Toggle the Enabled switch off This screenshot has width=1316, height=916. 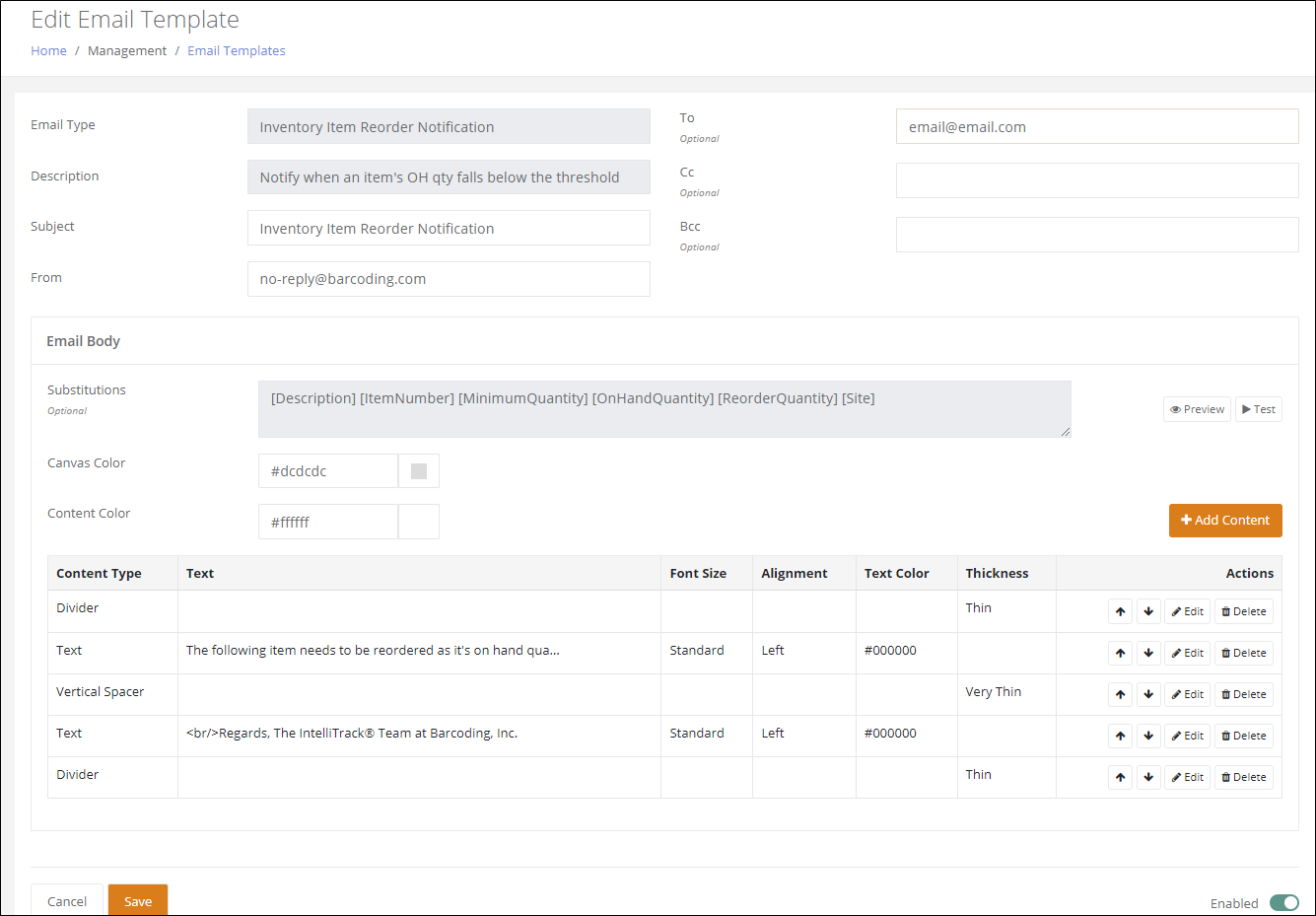tap(1283, 902)
